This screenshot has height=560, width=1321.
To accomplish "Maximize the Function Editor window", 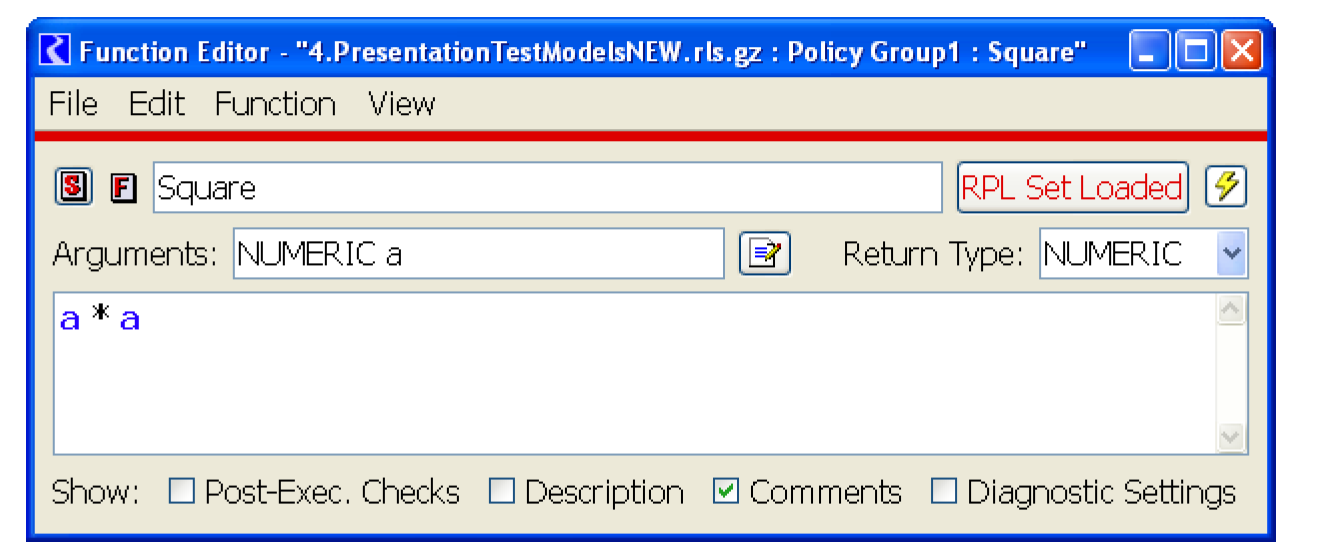I will (1195, 51).
